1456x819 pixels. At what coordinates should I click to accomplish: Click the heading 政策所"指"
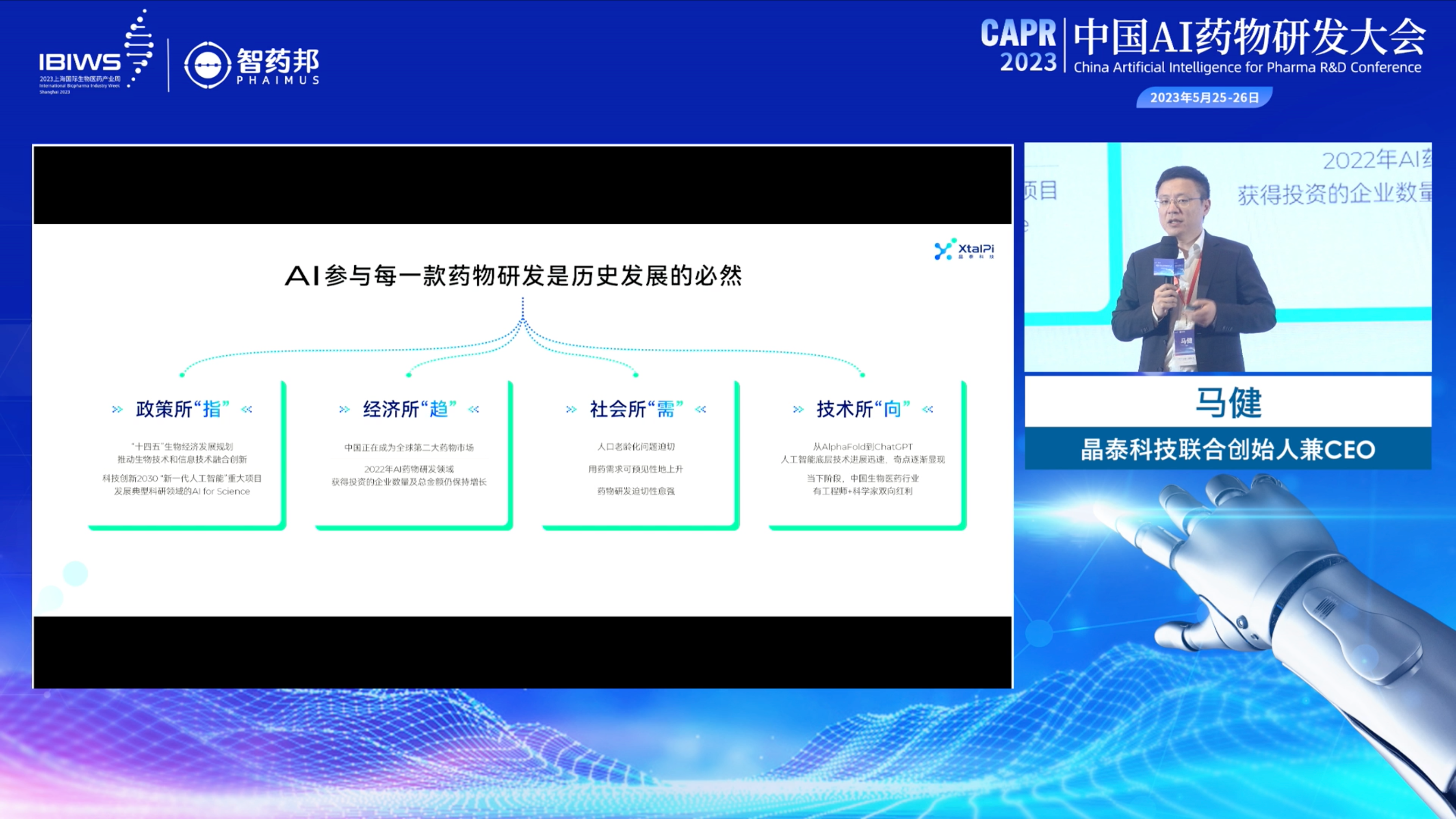click(182, 409)
